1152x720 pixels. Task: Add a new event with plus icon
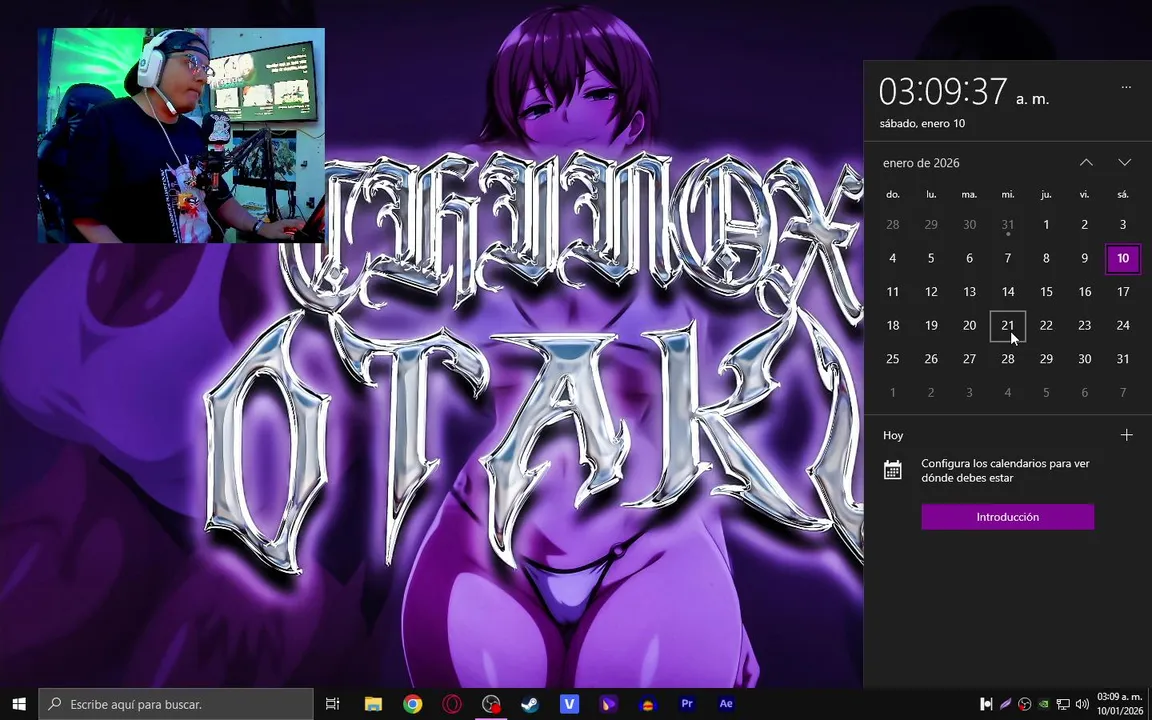click(1126, 435)
